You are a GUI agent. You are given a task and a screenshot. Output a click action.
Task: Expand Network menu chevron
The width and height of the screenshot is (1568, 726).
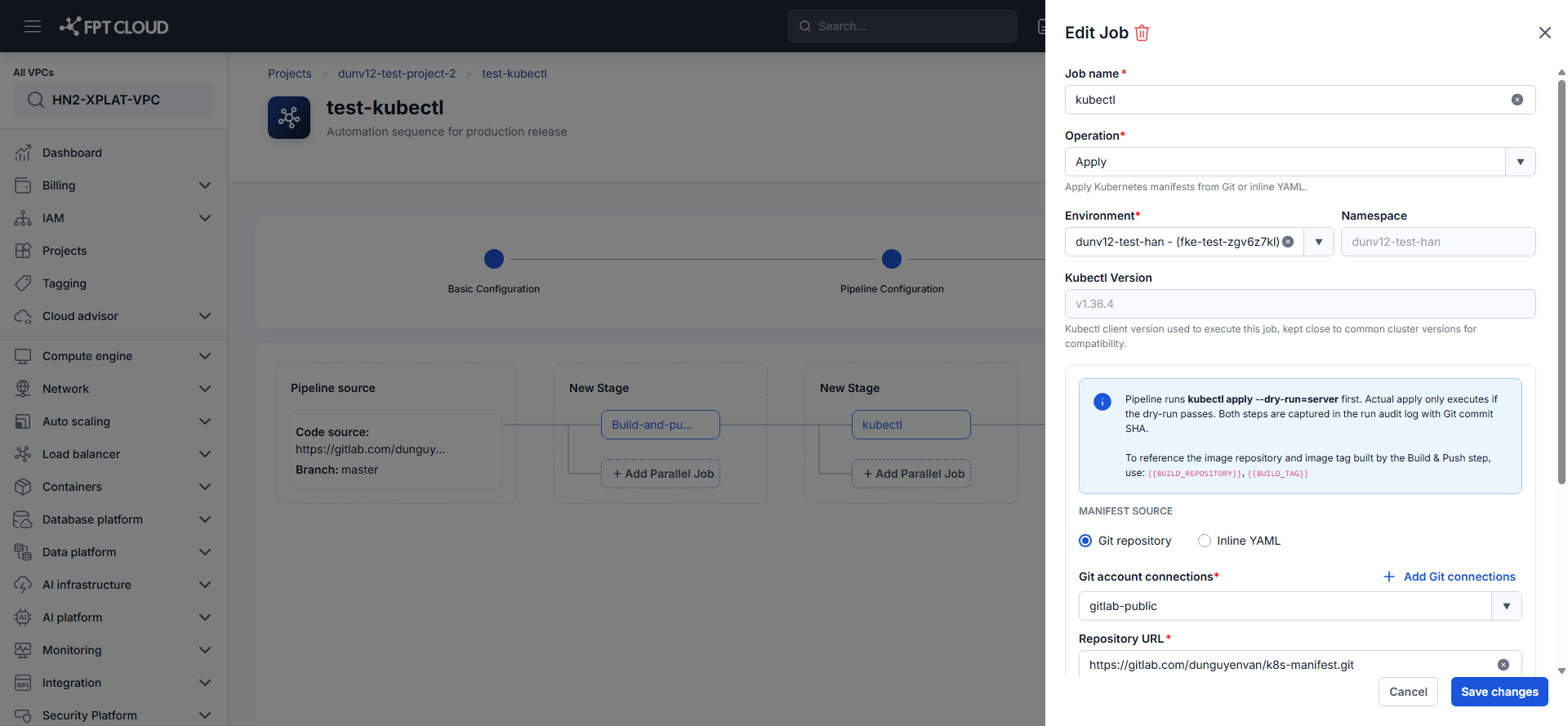click(205, 389)
